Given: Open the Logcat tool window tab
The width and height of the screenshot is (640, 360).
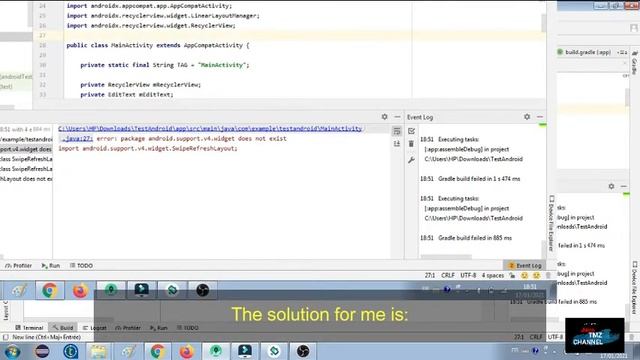Looking at the screenshot, I should click(x=94, y=328).
